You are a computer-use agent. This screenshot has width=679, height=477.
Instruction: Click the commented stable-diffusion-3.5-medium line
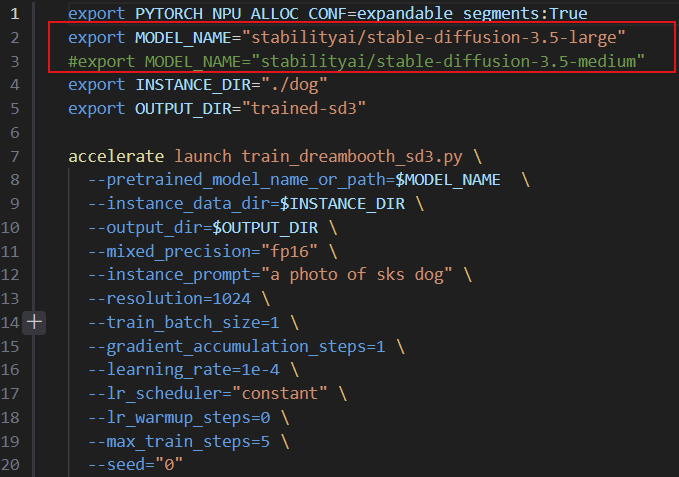click(356, 61)
